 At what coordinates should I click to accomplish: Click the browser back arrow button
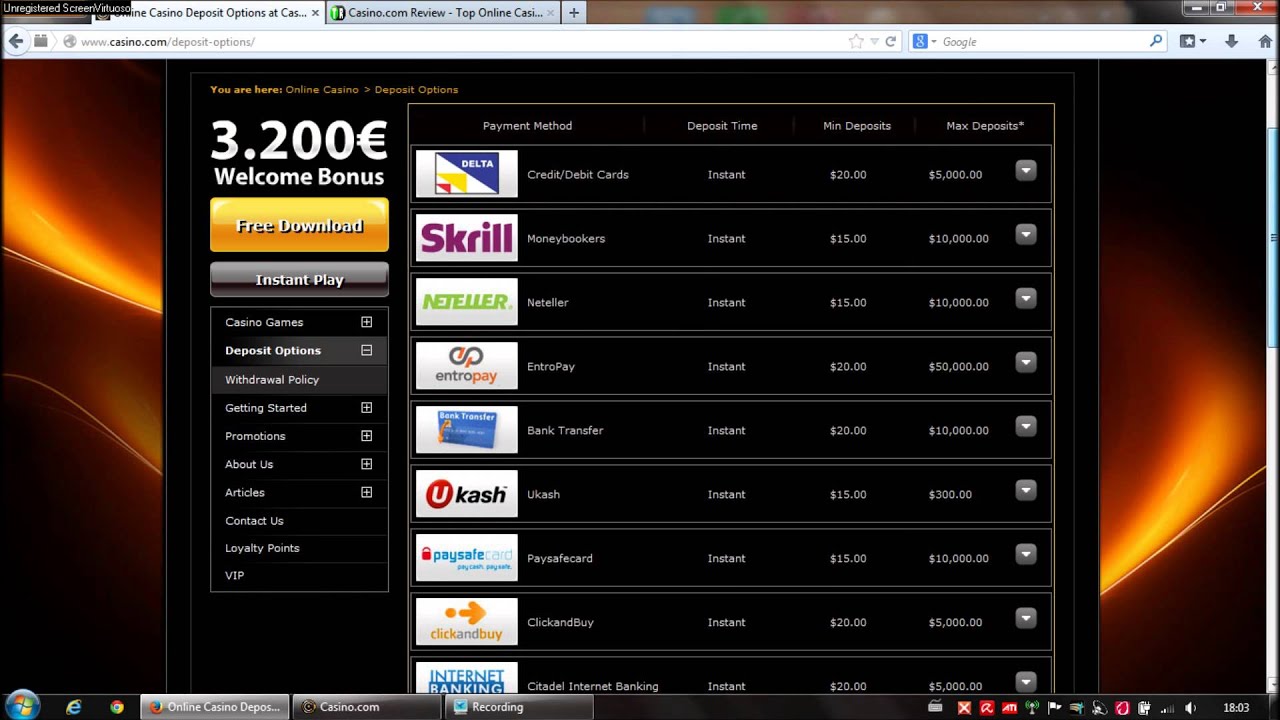point(16,41)
